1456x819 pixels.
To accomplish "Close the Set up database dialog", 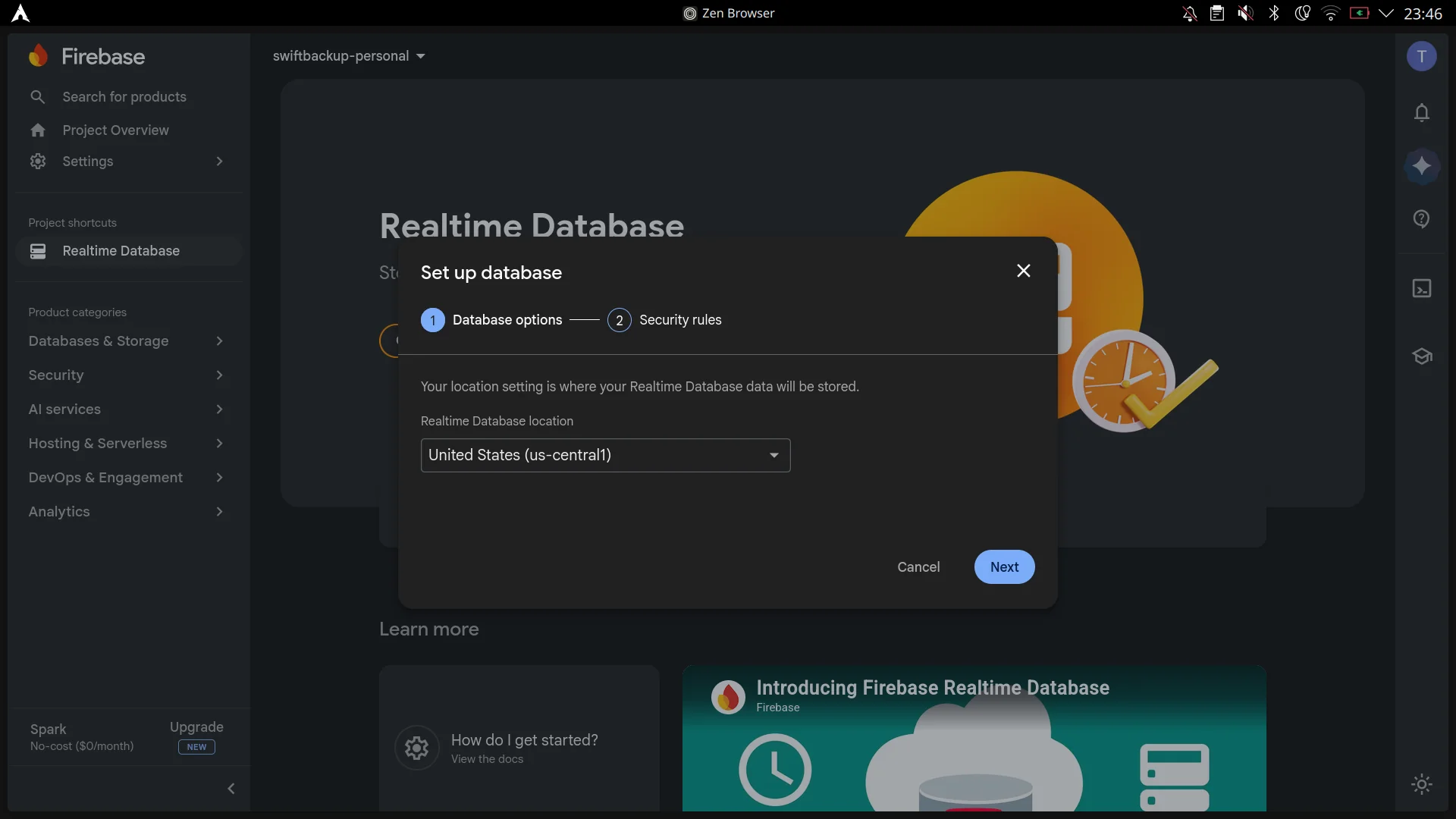I will pyautogui.click(x=1024, y=271).
